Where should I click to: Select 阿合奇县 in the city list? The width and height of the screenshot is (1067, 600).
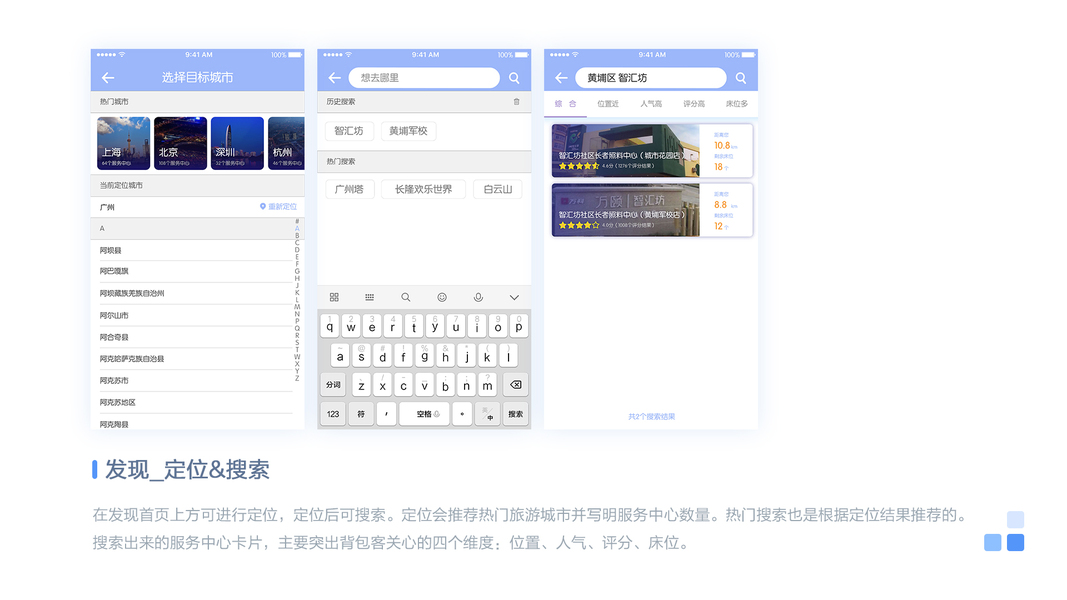[x=114, y=337]
